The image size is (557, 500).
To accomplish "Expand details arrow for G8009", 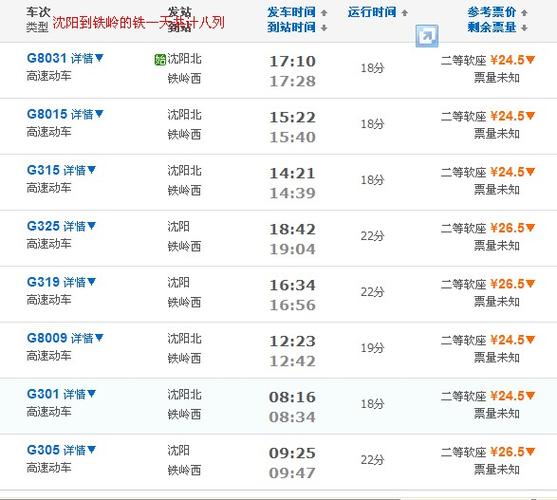I will pos(99,338).
